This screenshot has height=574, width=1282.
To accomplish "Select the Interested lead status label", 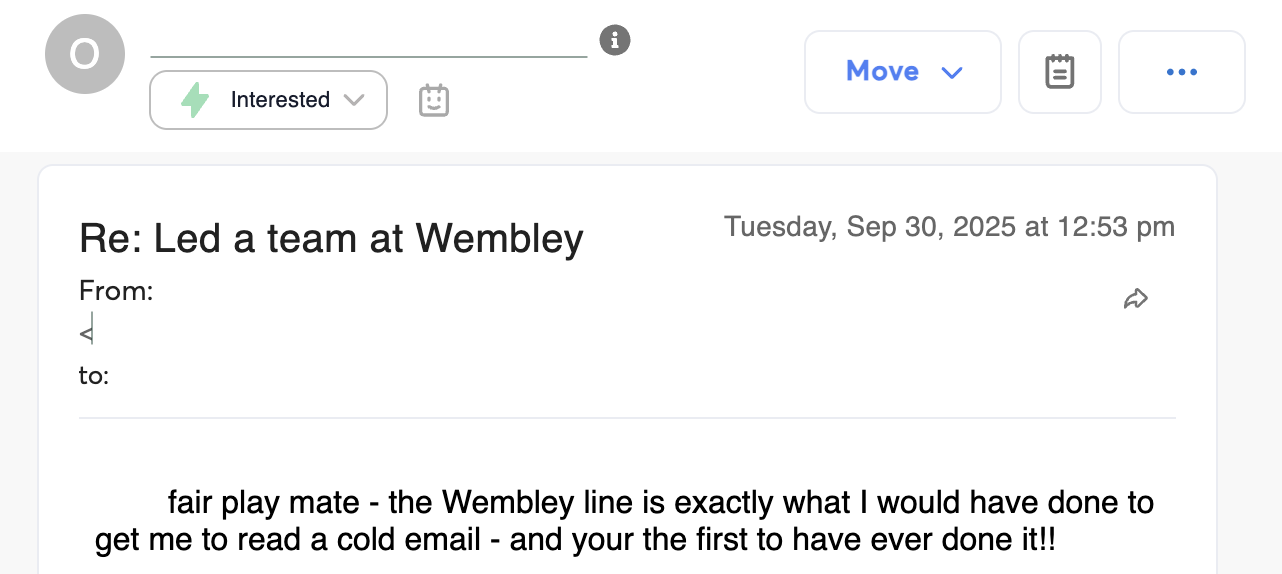I will click(280, 100).
